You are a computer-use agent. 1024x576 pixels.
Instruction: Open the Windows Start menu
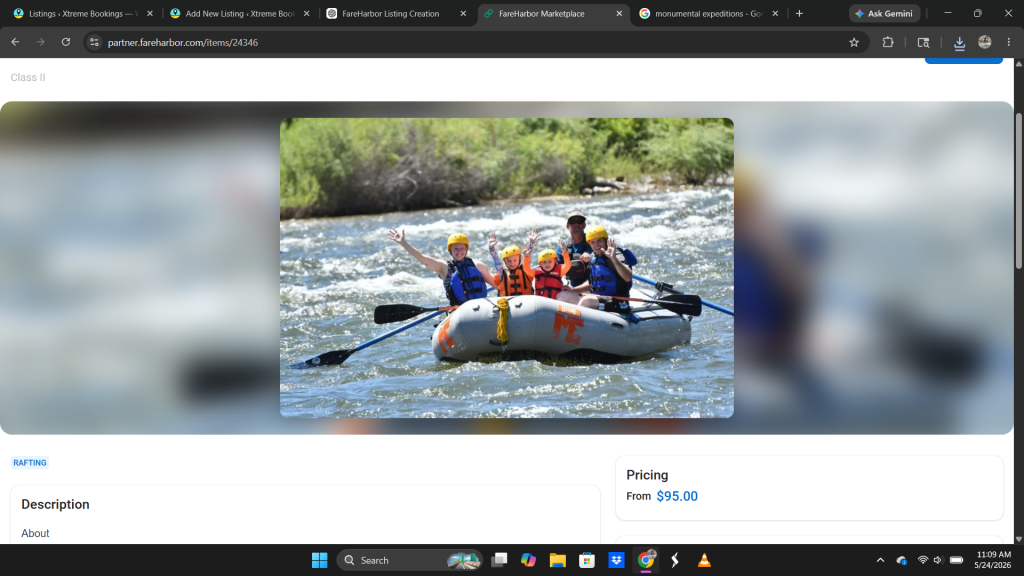click(x=319, y=560)
